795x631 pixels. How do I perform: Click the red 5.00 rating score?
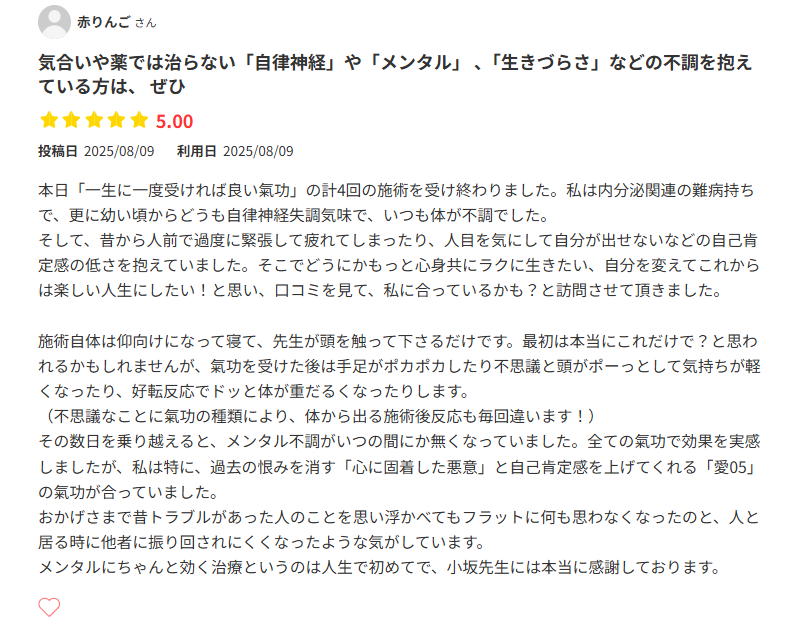coord(174,121)
